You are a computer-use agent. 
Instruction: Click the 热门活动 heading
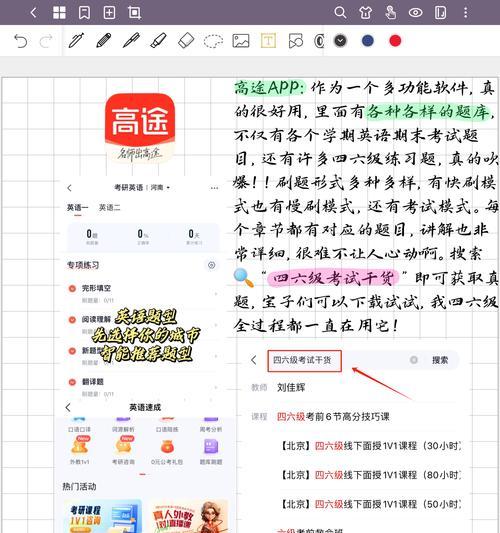pos(79,486)
